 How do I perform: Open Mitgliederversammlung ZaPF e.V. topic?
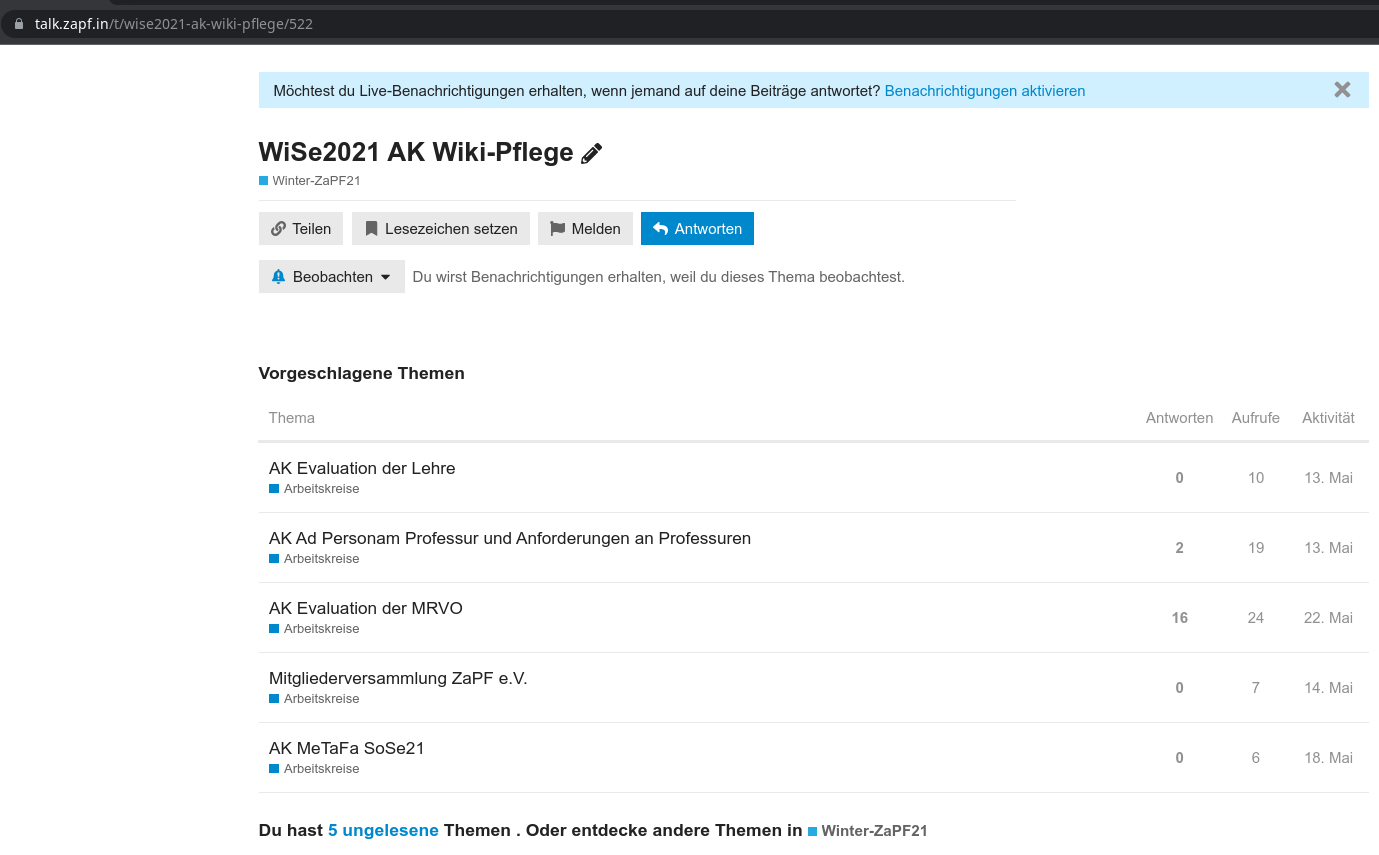coord(397,678)
